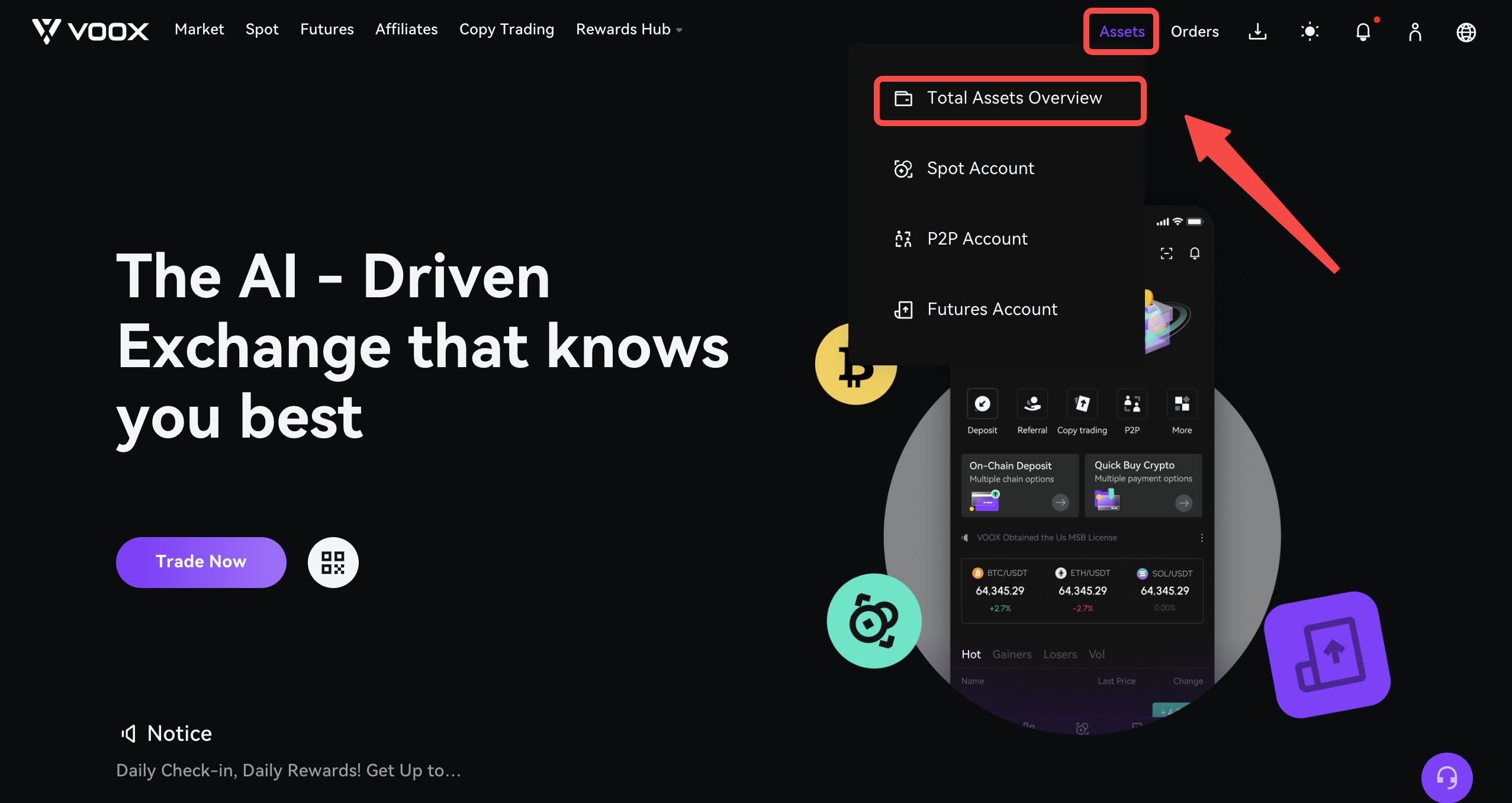
Task: Tap the More icon in phone mockup
Action: 1182,404
